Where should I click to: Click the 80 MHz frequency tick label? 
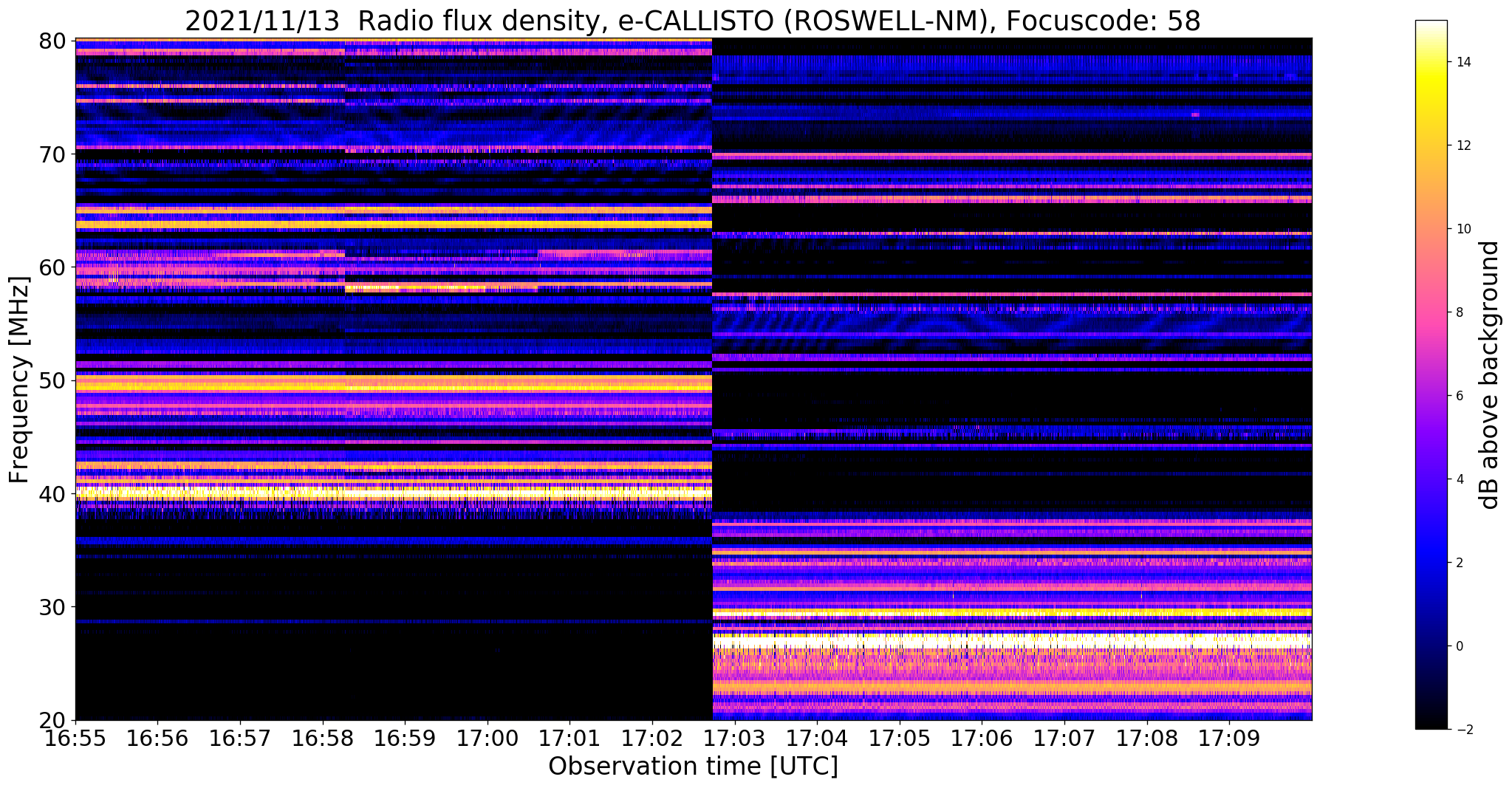point(52,41)
